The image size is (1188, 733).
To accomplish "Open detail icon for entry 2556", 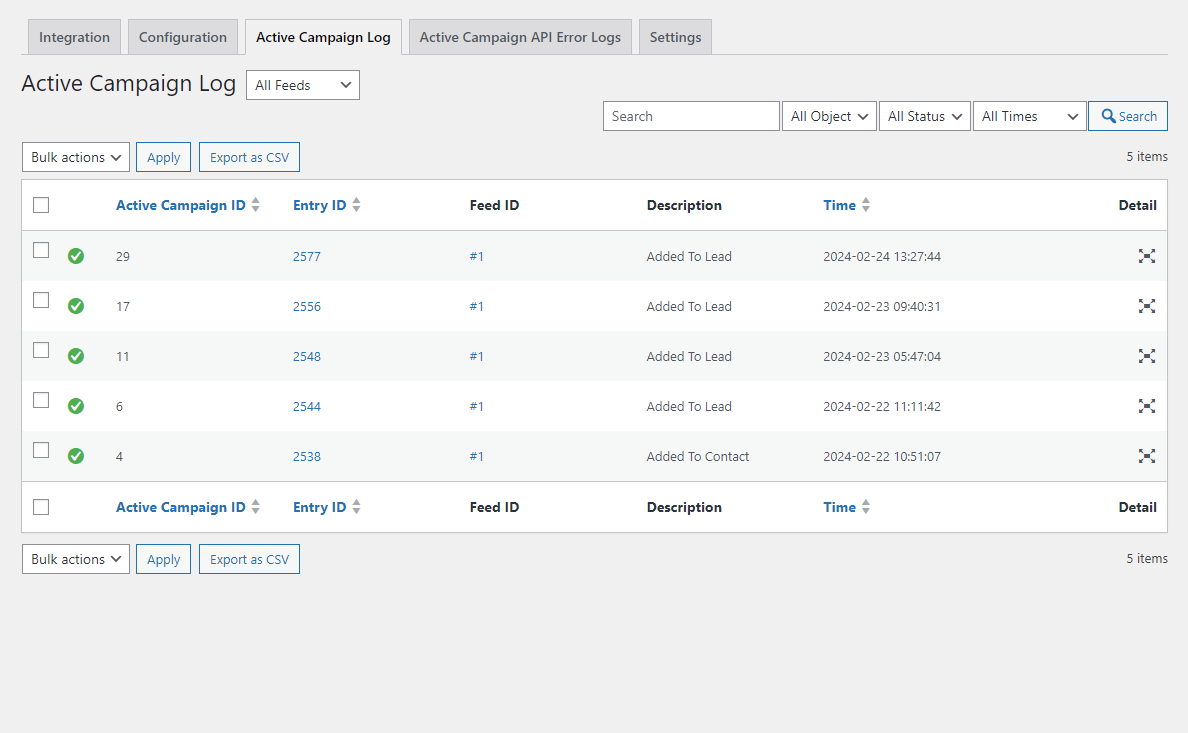I will (1146, 306).
